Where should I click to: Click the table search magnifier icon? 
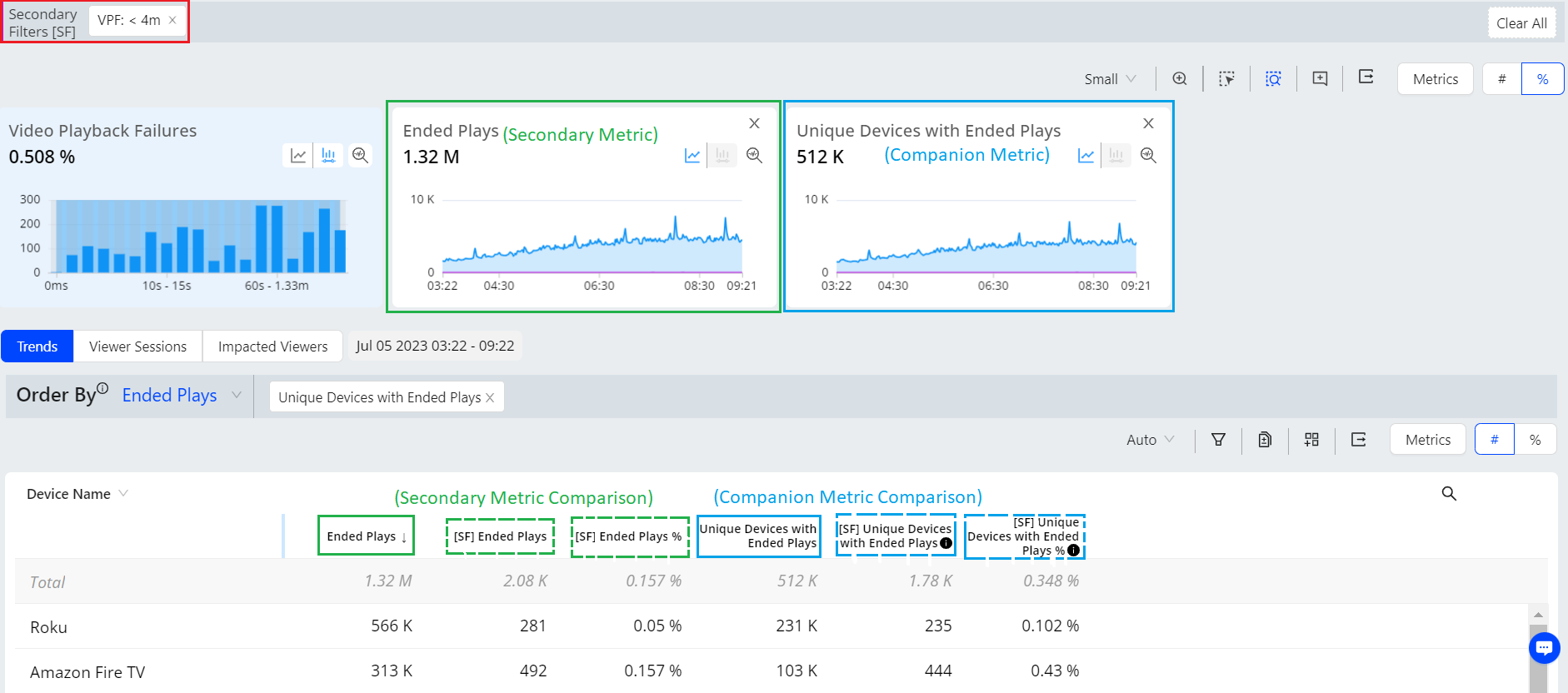(1449, 494)
